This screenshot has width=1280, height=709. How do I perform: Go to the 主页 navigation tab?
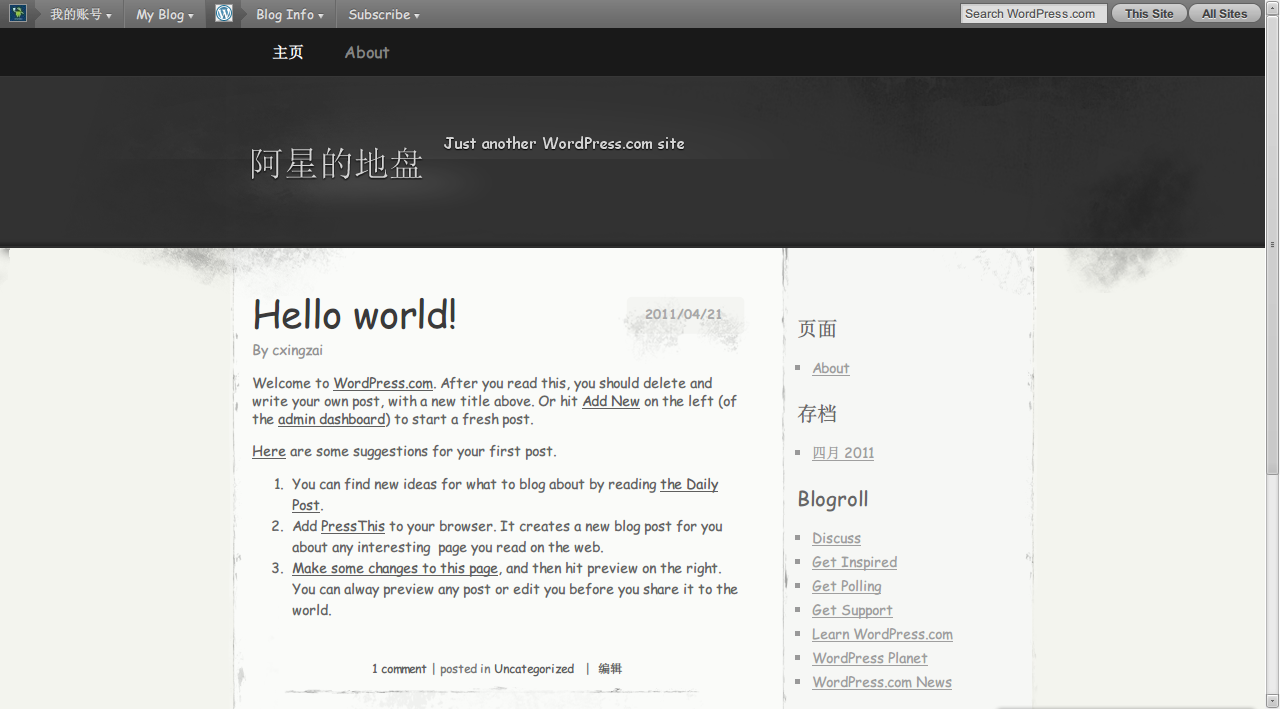[288, 52]
